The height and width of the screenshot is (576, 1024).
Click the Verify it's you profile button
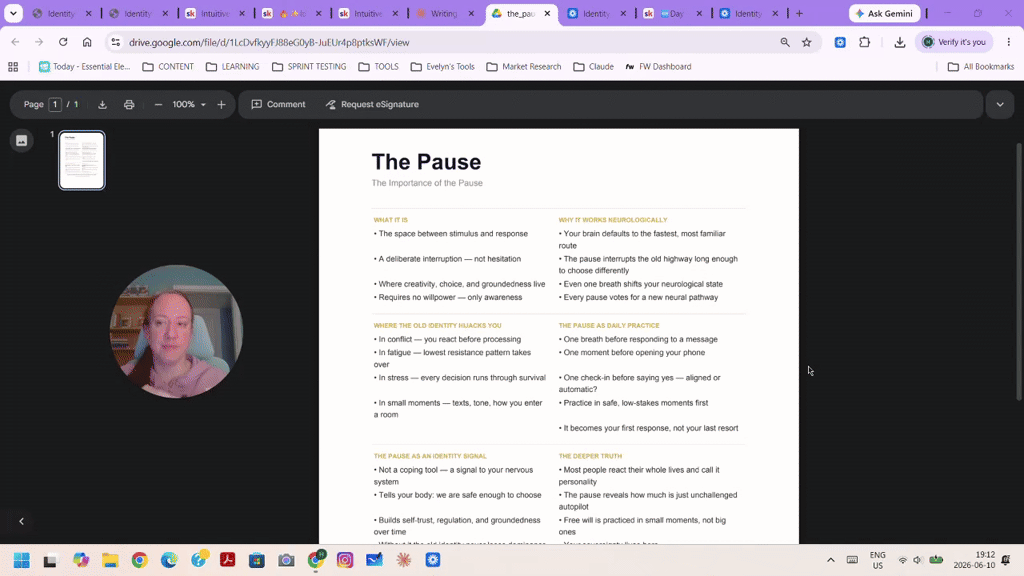point(954,42)
